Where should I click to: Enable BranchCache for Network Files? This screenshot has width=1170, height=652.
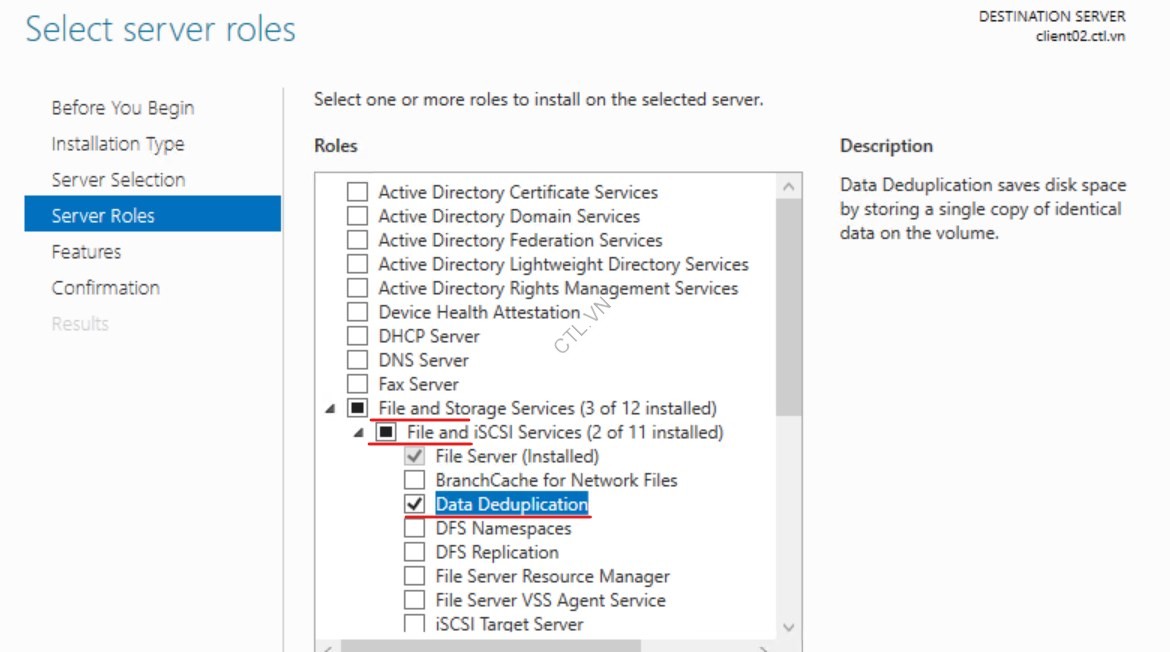[414, 480]
